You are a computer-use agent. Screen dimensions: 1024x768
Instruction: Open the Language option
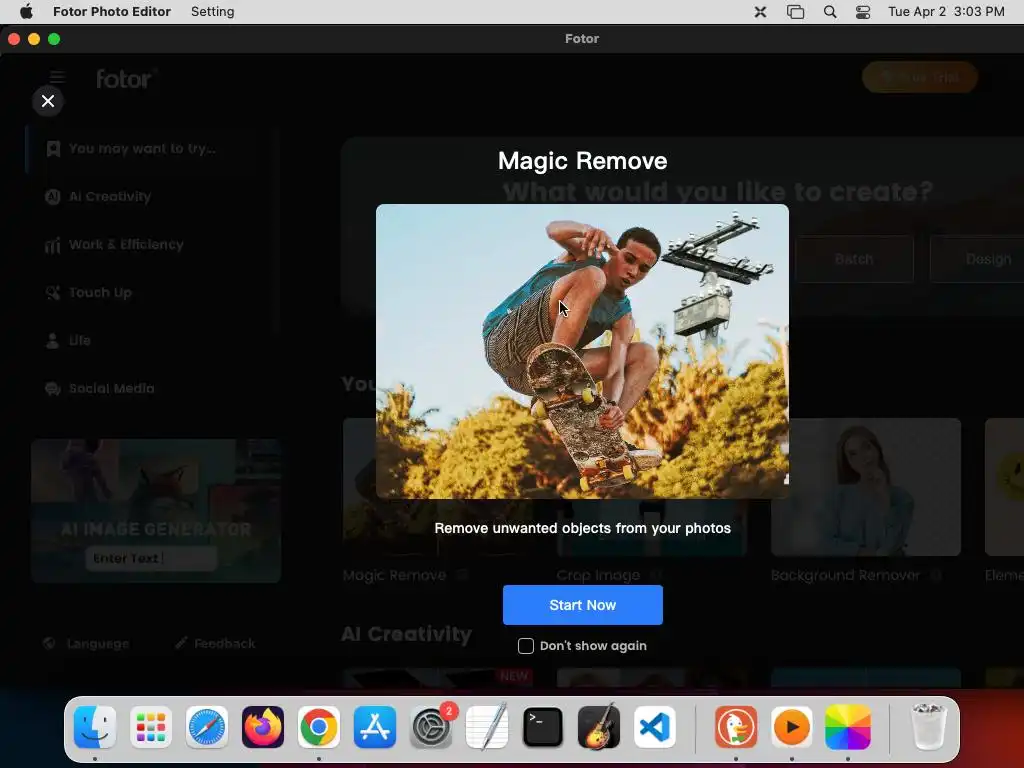[86, 644]
